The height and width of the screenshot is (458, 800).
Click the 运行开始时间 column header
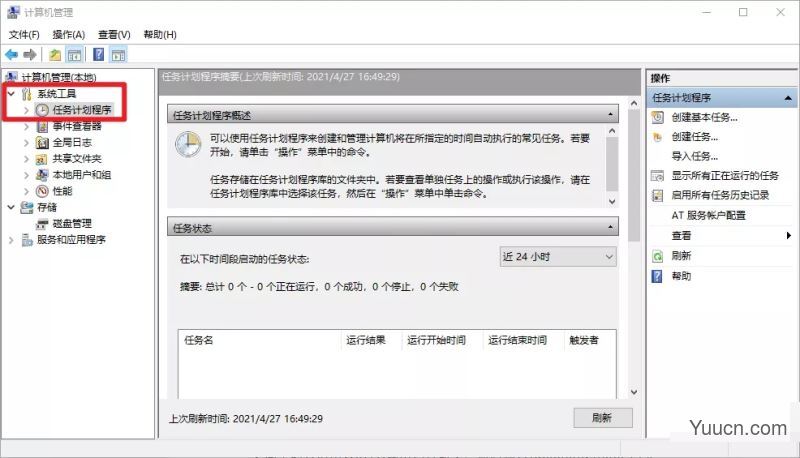(436, 340)
